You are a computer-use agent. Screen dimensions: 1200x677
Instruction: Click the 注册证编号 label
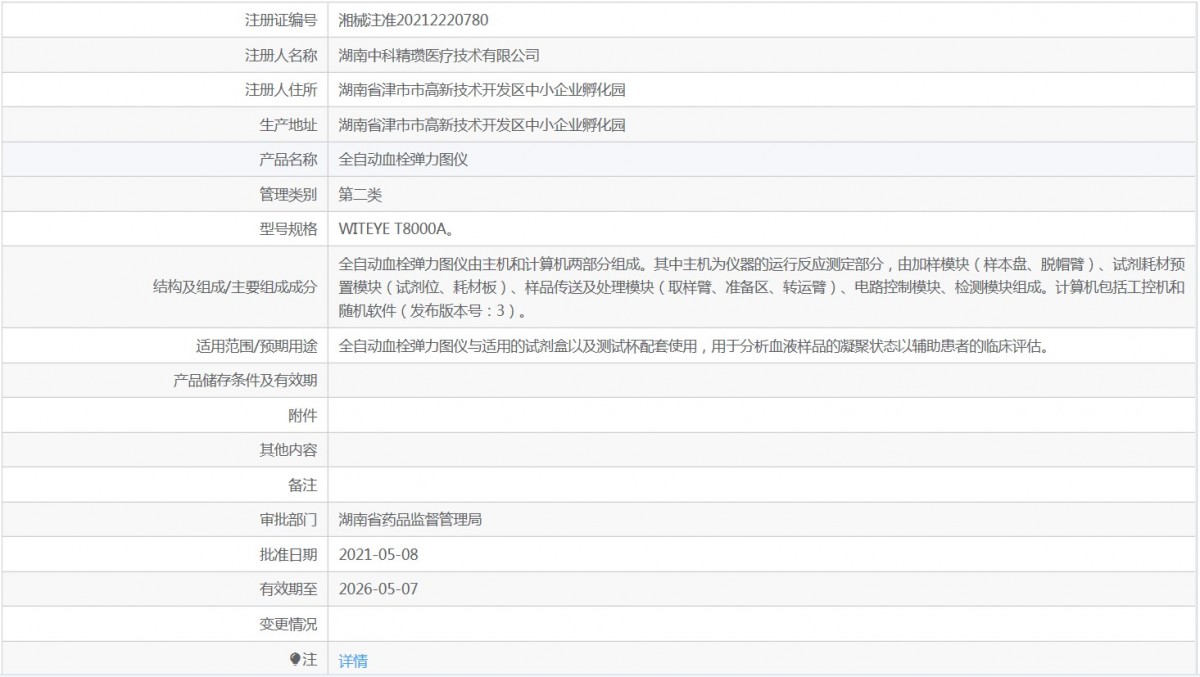281,20
